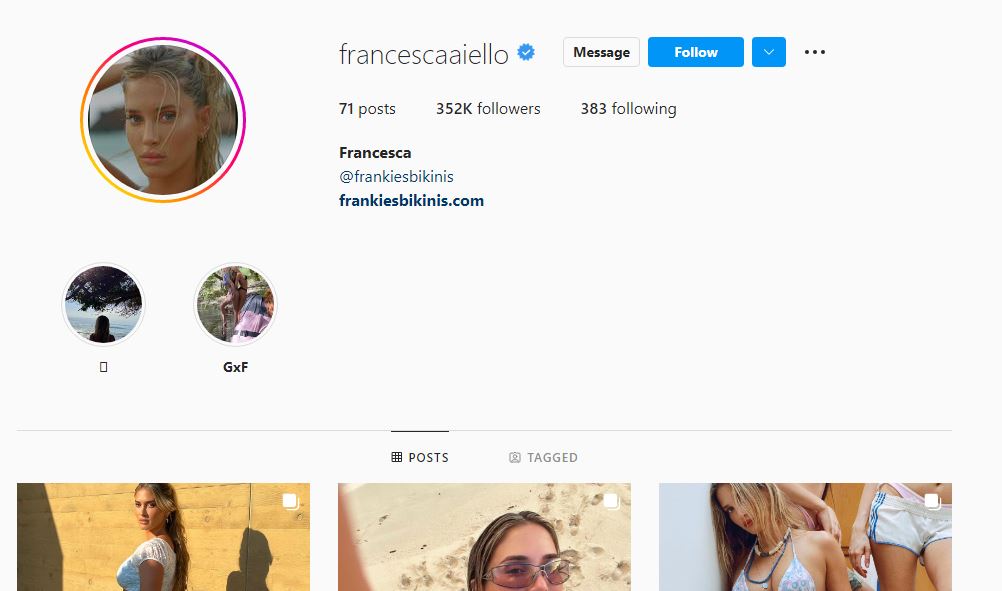Click carousel icon on sand selfie post
The width and height of the screenshot is (1002, 591).
pos(612,501)
